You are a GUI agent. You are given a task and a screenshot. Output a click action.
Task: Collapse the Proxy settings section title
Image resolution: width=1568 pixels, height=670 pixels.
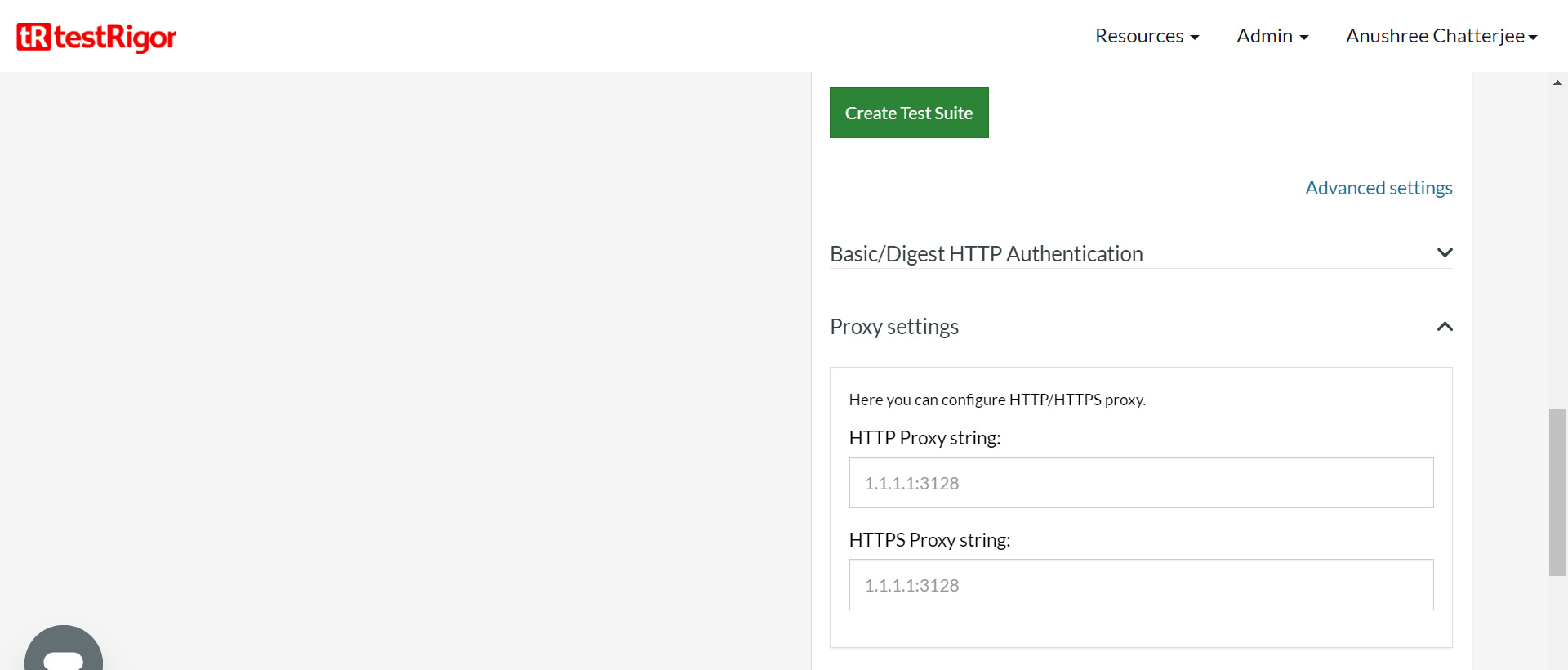point(894,327)
